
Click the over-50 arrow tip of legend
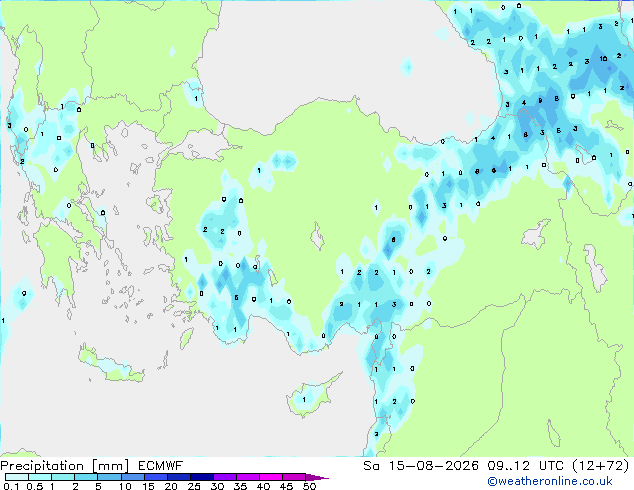317,477
